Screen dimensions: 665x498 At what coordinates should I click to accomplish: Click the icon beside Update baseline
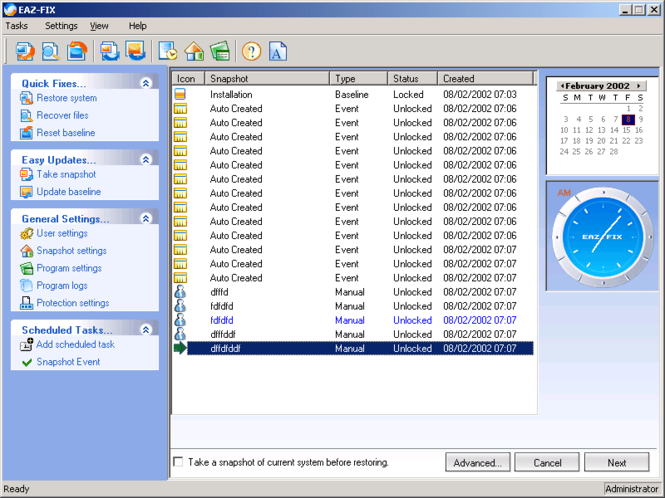click(26, 192)
